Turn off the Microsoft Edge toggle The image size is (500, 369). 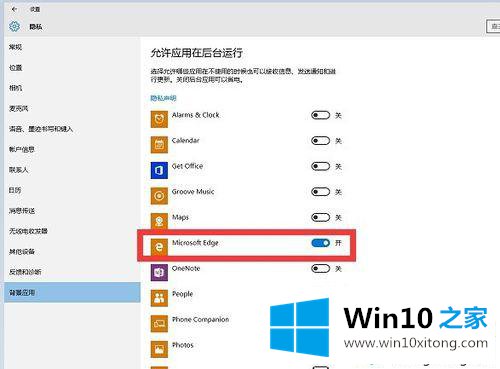320,243
